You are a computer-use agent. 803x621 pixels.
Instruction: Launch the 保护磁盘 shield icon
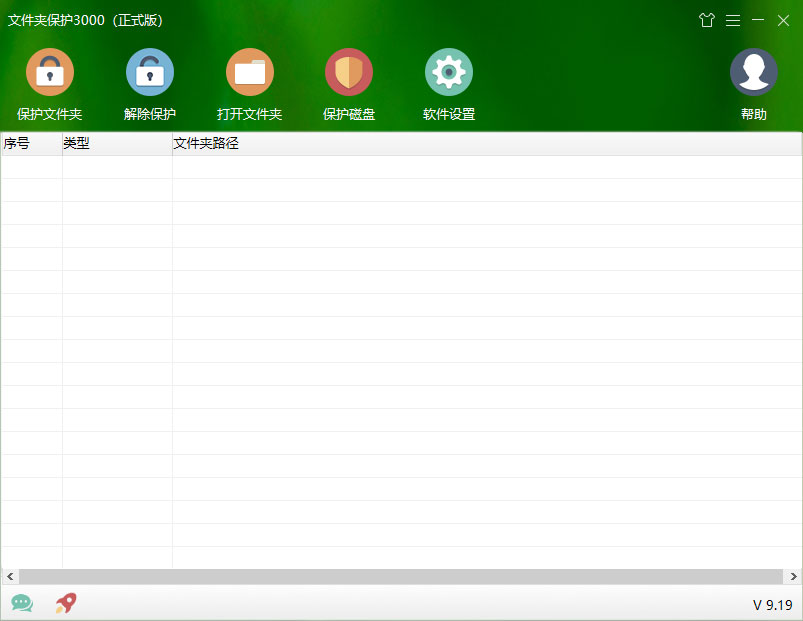349,72
